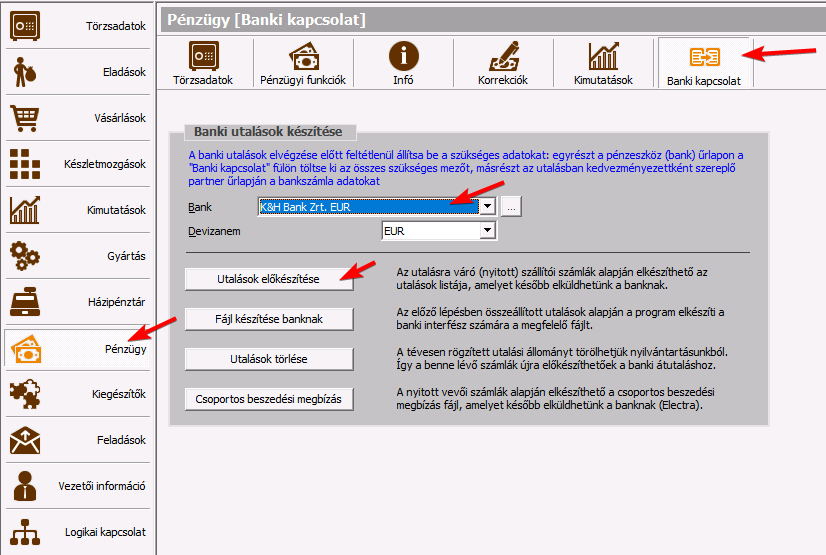Viewport: 826px width, 555px height.
Task: Open the Feladások envelope icon
Action: (x=25, y=440)
